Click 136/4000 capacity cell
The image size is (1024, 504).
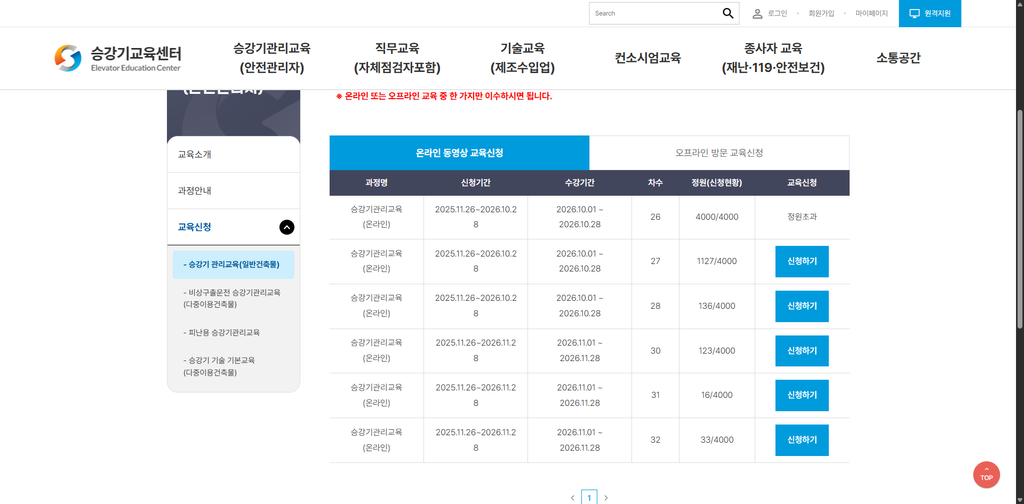(x=717, y=306)
